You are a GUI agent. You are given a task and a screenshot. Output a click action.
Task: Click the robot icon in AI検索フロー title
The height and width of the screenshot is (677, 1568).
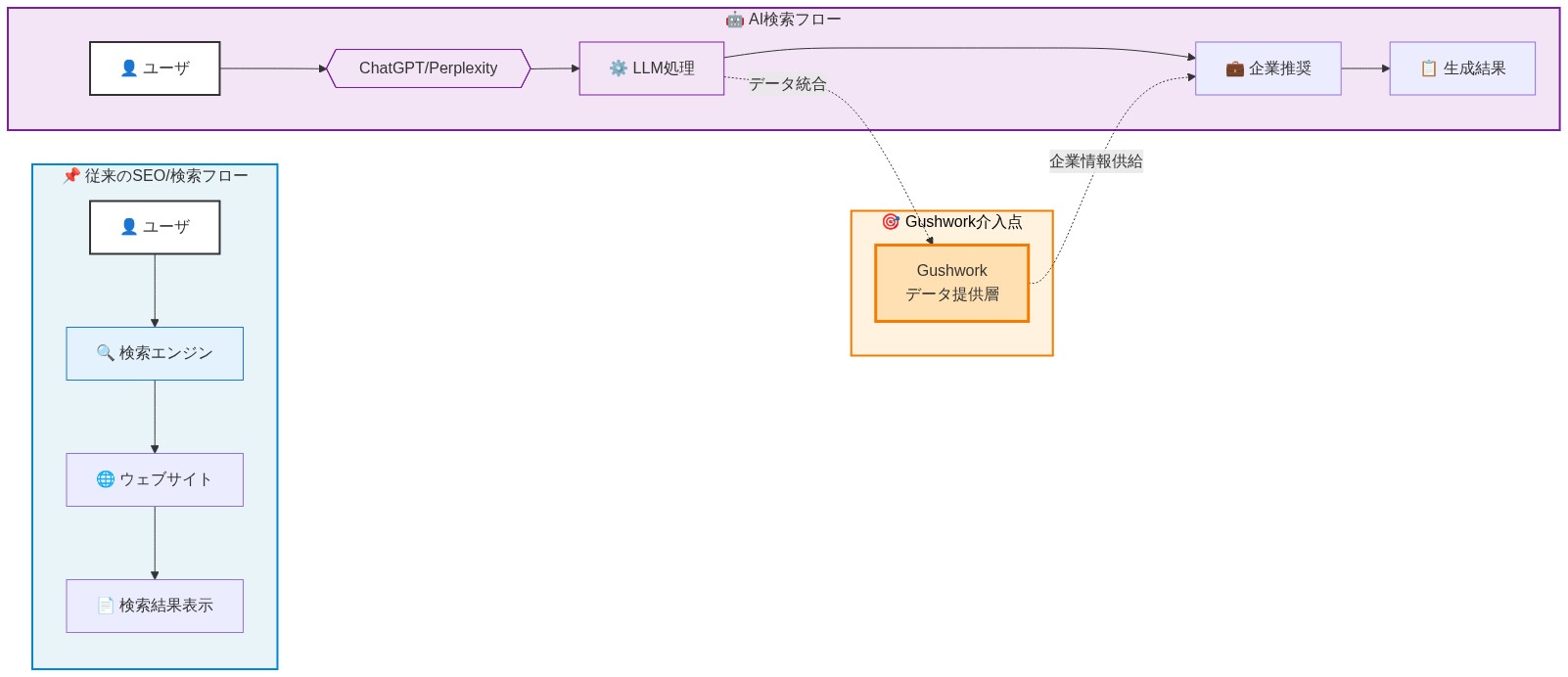[734, 20]
